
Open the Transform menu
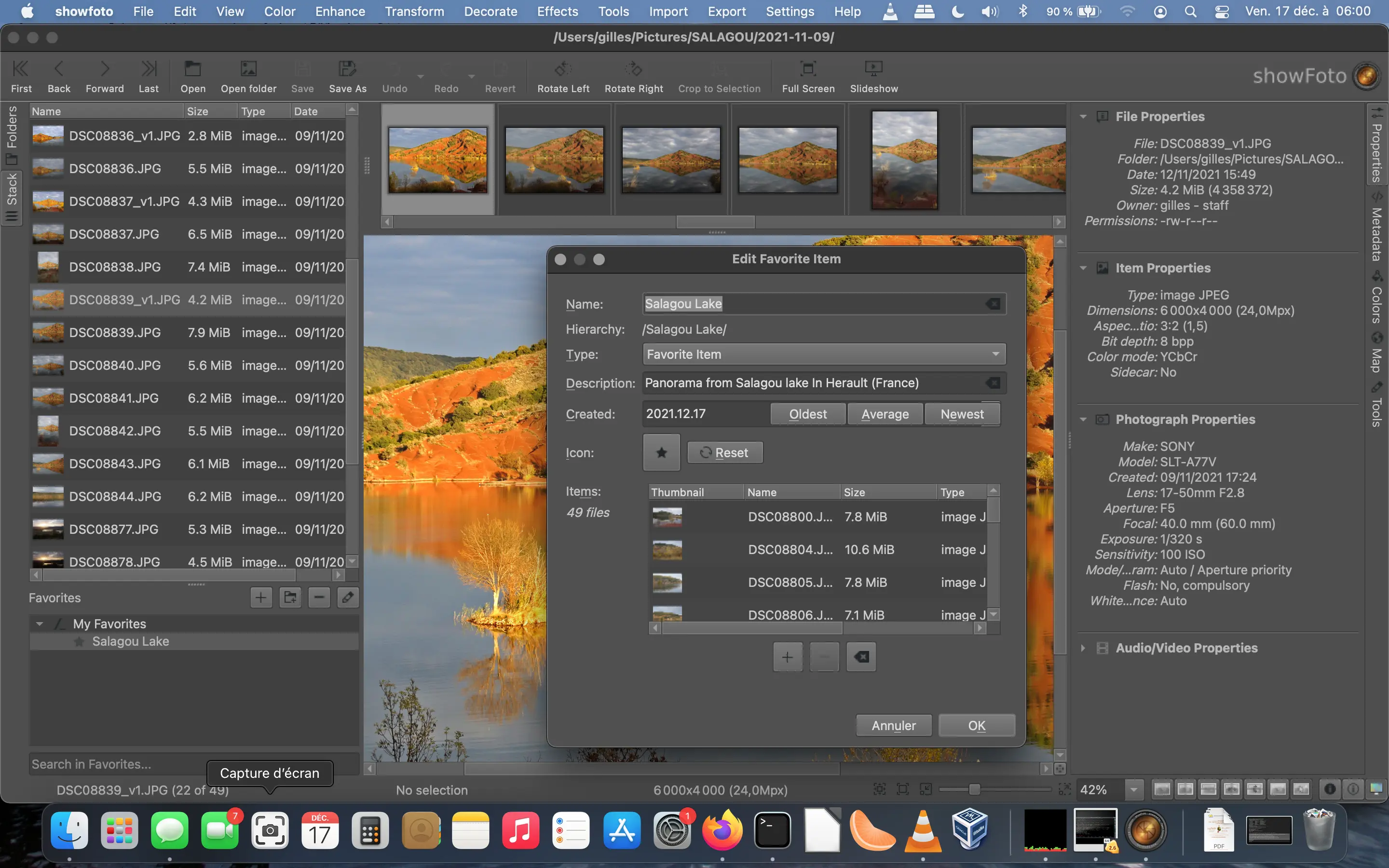click(x=414, y=11)
